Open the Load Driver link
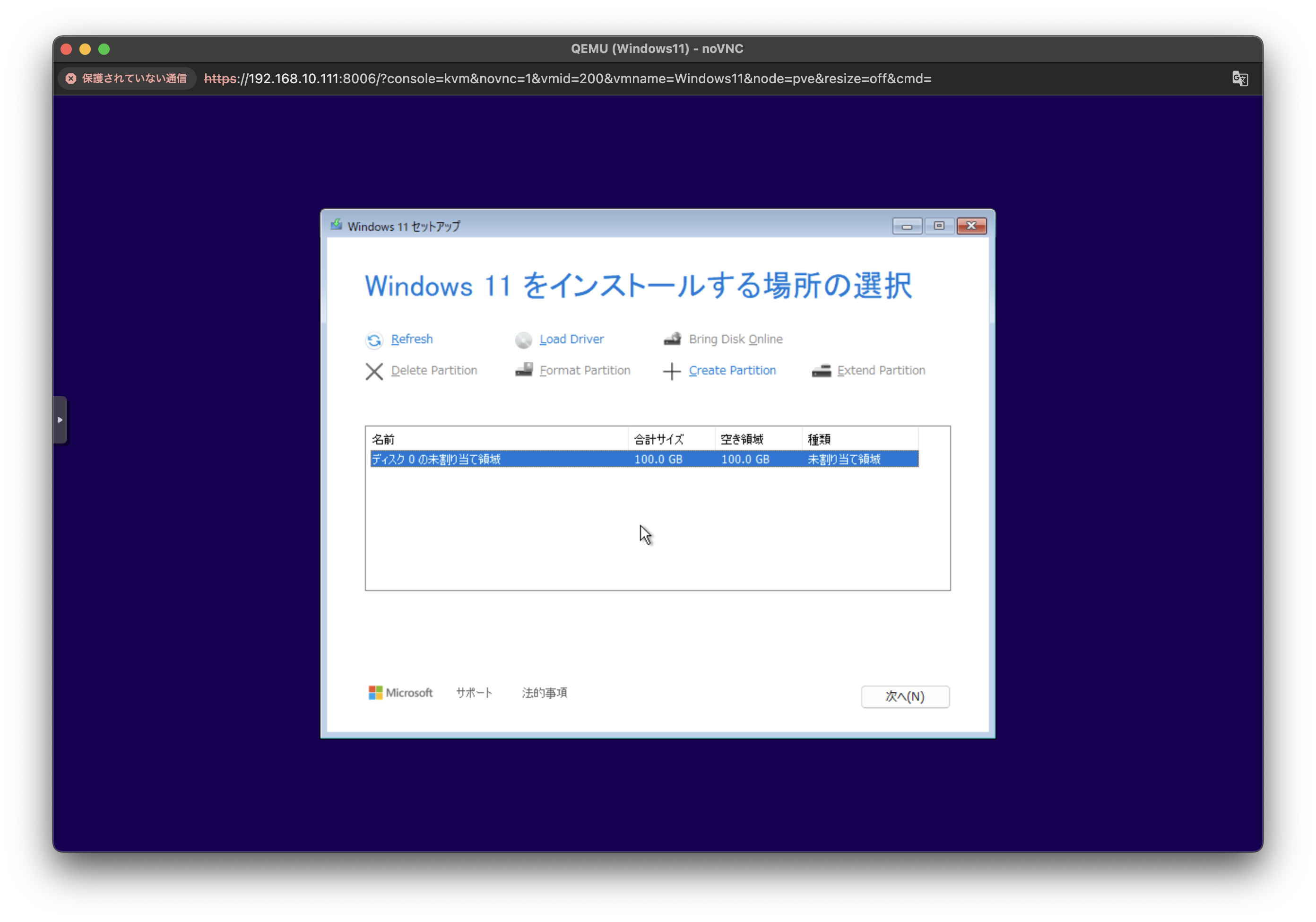 pos(571,339)
